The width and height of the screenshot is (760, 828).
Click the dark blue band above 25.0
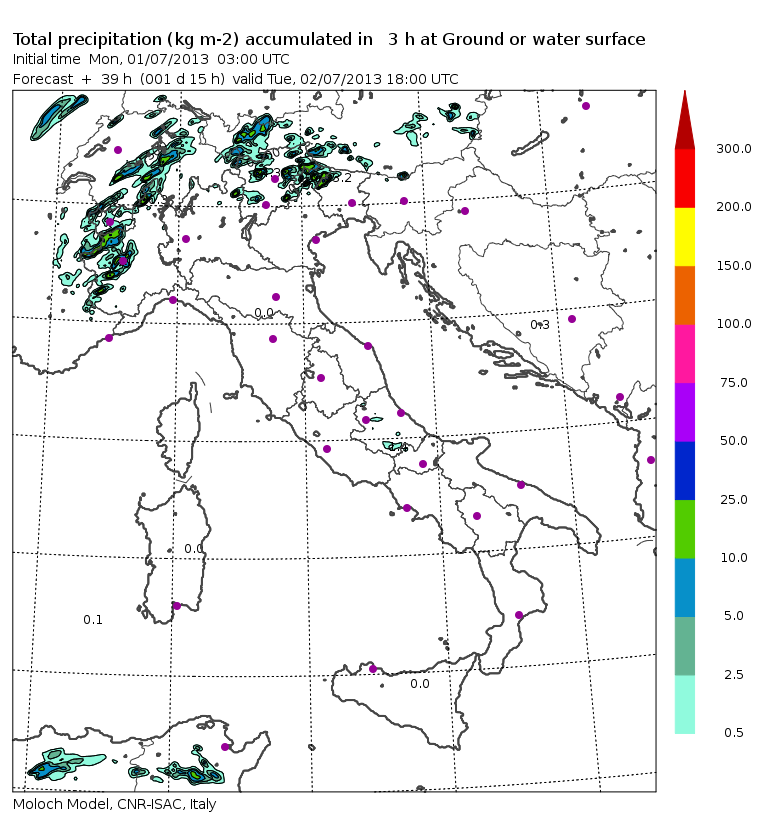[684, 471]
